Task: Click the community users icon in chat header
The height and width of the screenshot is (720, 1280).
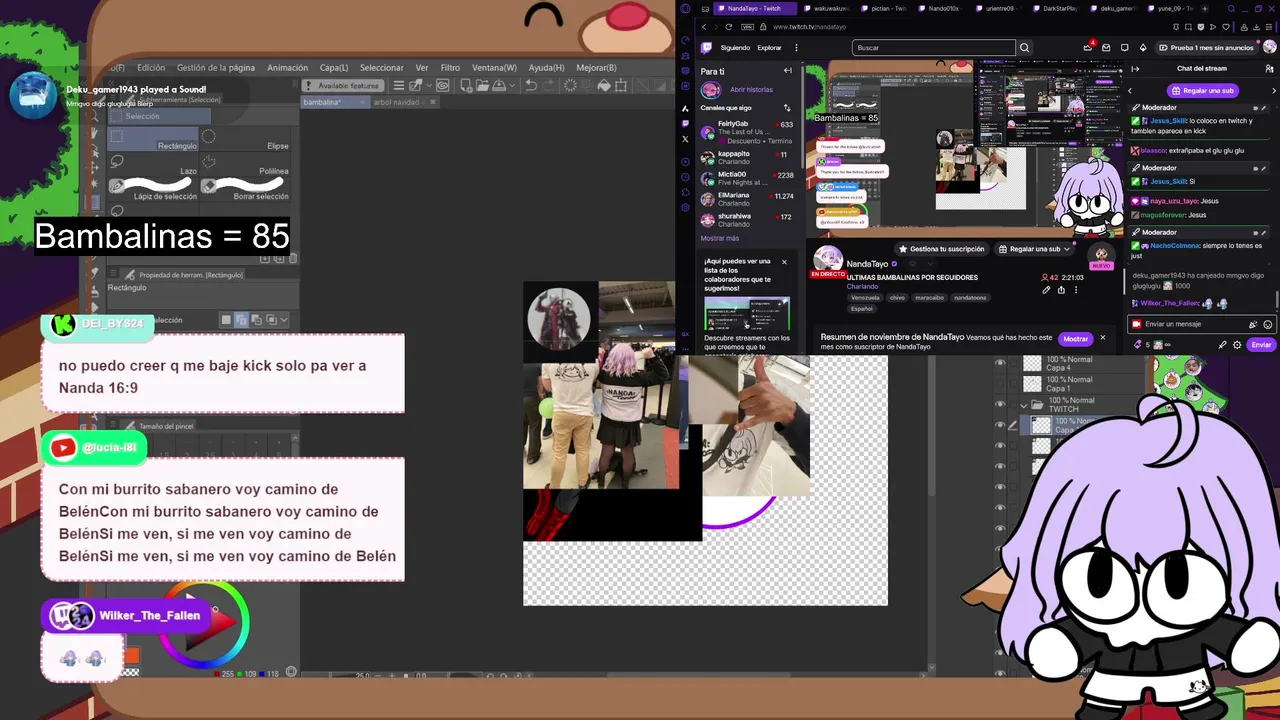Action: point(1272,69)
